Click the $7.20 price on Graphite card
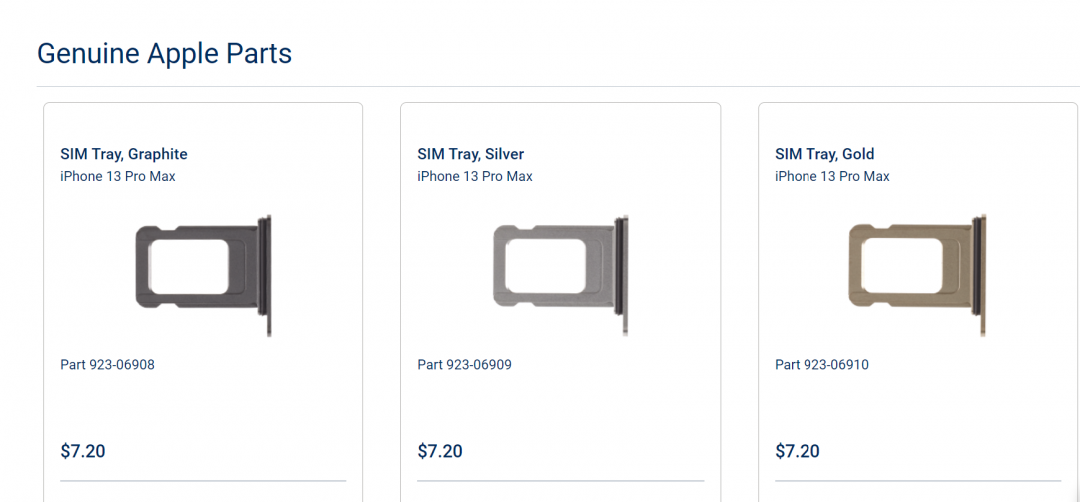 click(x=83, y=451)
